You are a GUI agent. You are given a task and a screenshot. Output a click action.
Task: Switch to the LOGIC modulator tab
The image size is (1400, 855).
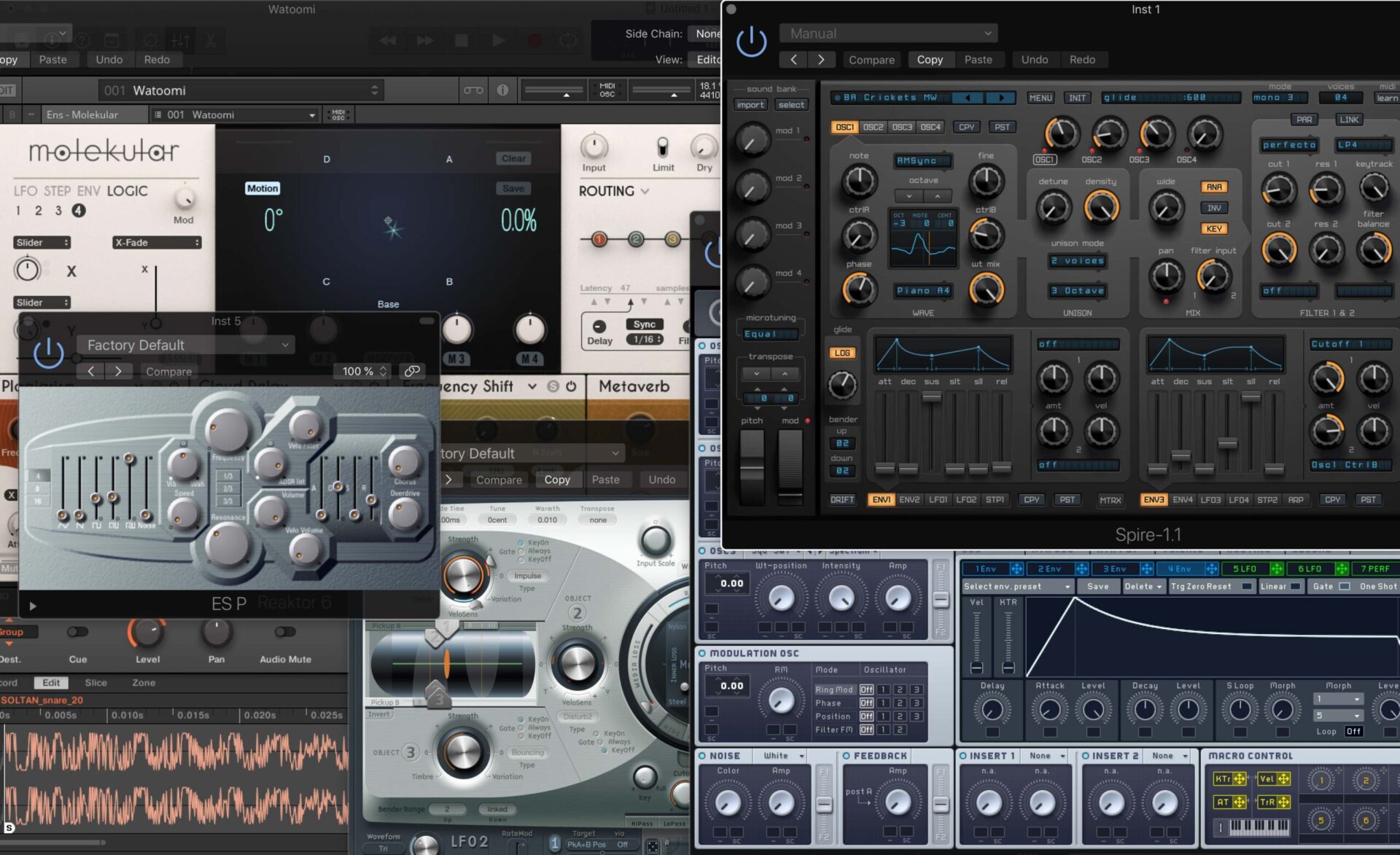pyautogui.click(x=127, y=191)
